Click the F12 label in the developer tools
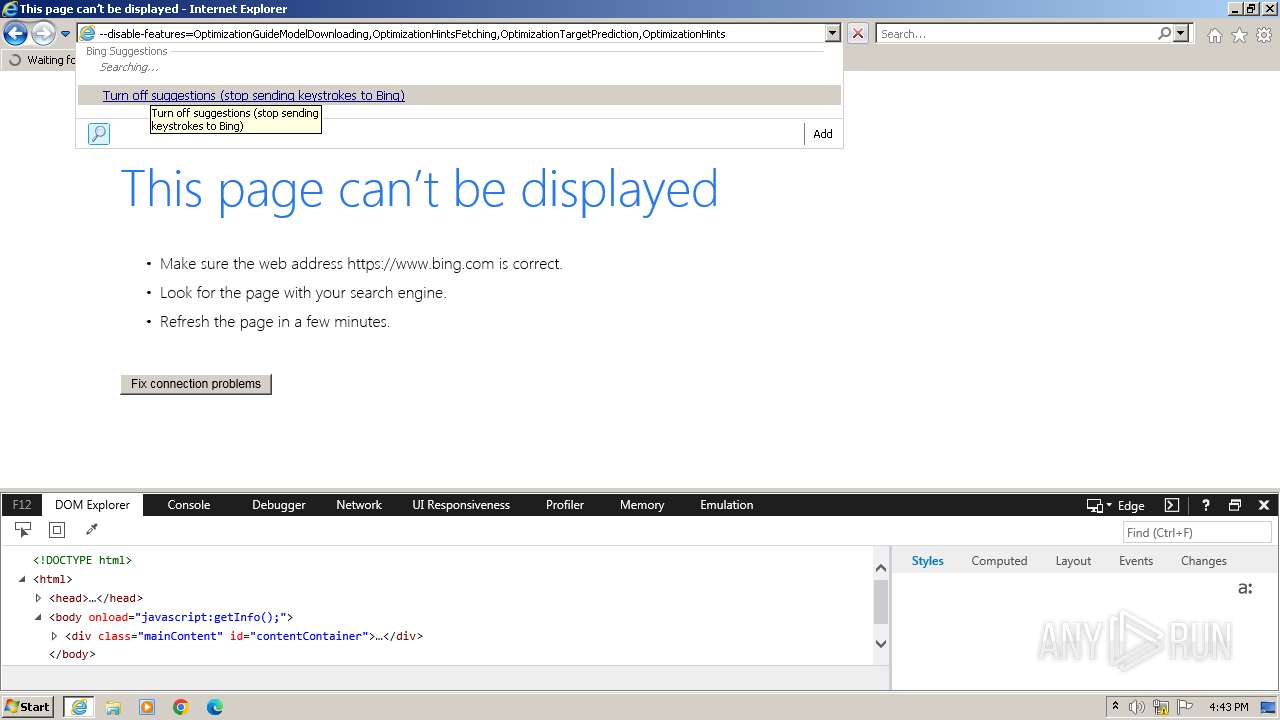Screen dimensions: 1280x720 [22, 505]
